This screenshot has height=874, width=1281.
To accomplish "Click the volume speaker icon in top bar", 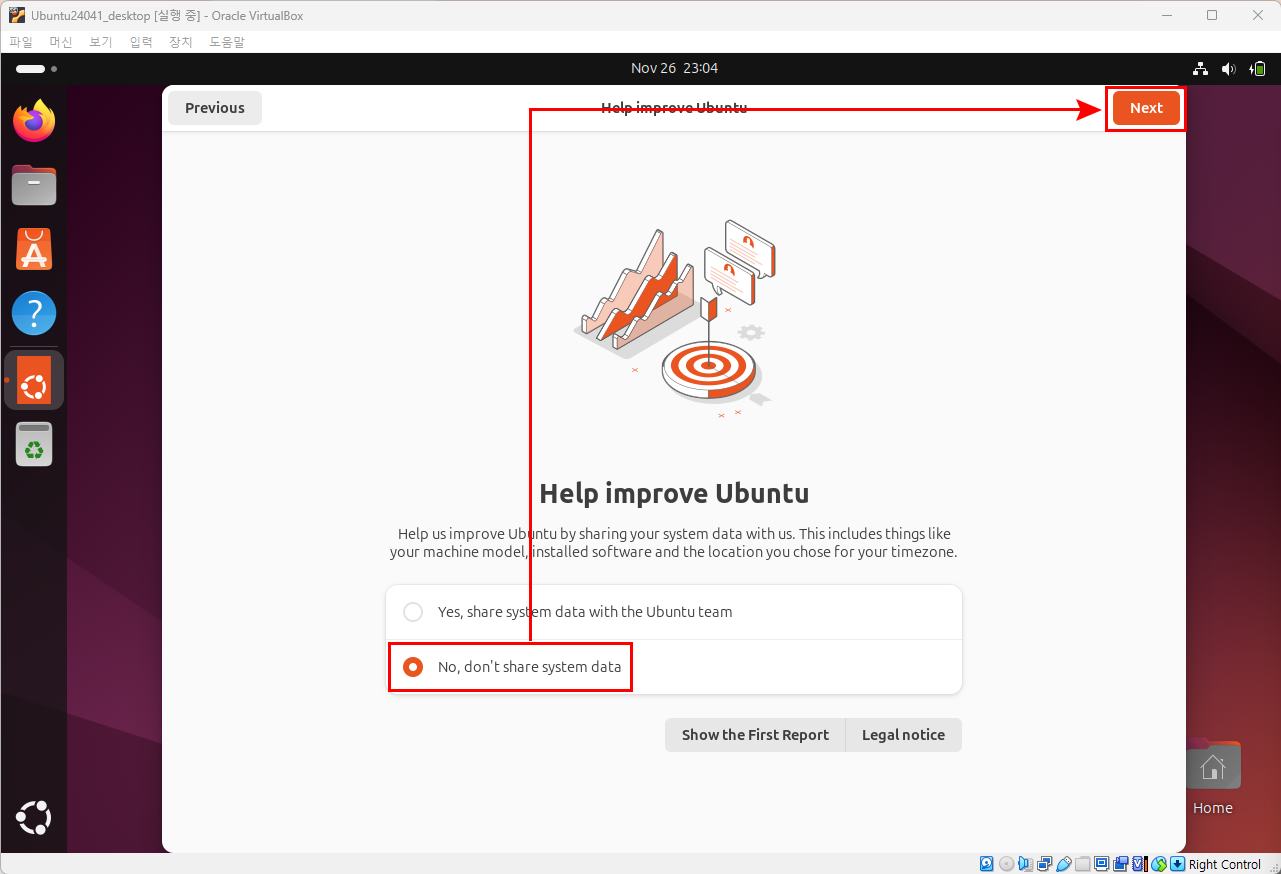I will tap(1229, 68).
